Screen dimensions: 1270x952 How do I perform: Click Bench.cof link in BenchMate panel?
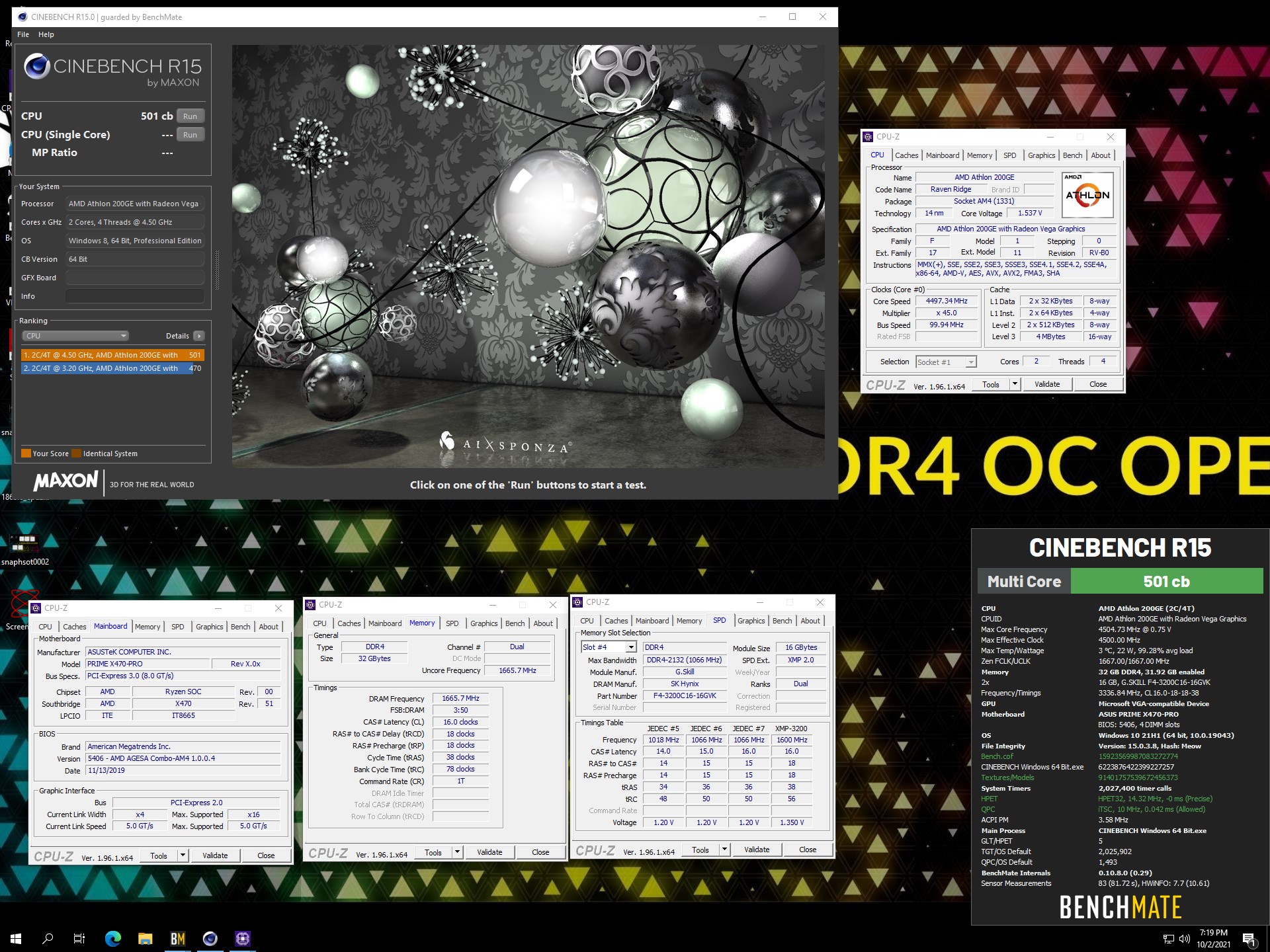(997, 756)
